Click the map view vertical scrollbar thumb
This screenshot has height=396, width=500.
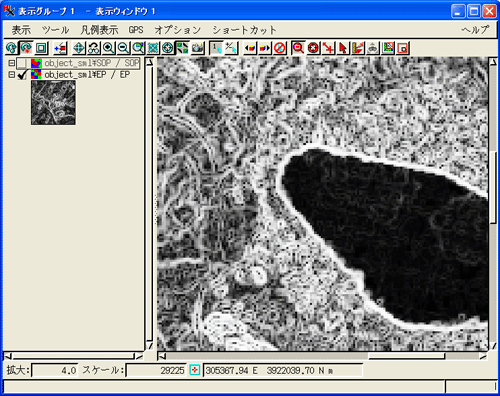(x=493, y=187)
